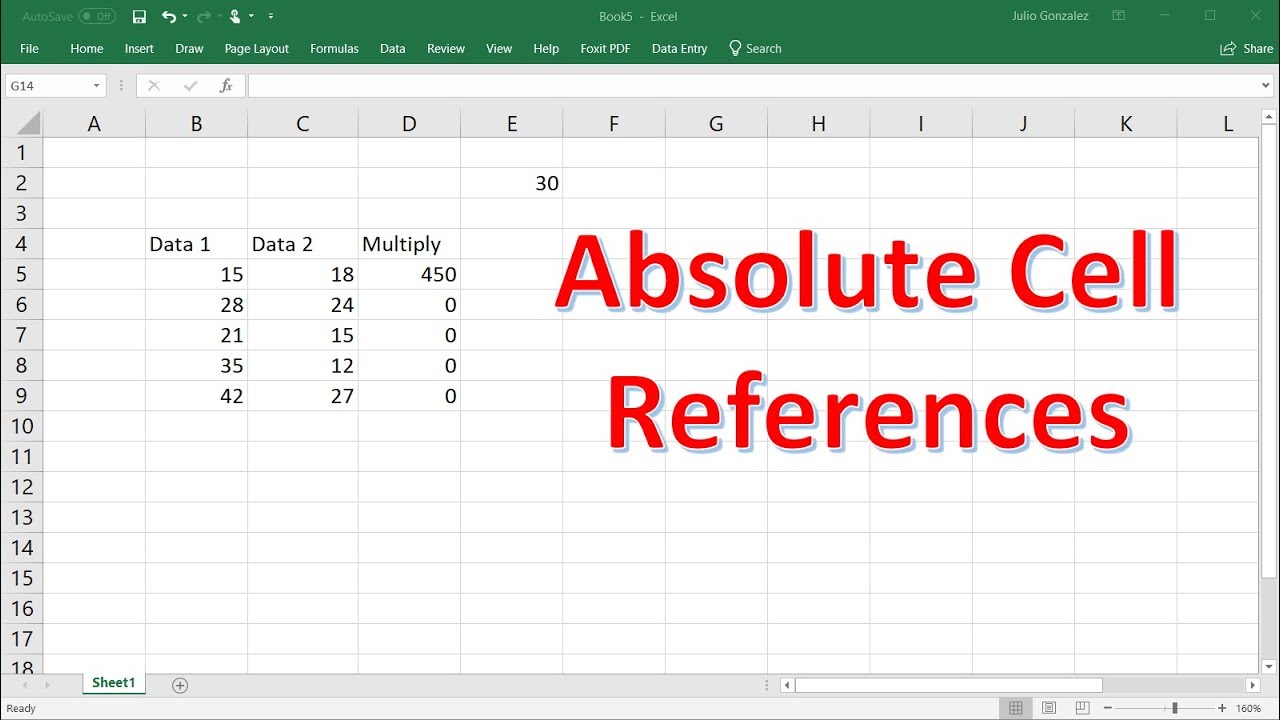Image resolution: width=1280 pixels, height=720 pixels.
Task: Select Normal view icon in status bar
Action: 1016,707
